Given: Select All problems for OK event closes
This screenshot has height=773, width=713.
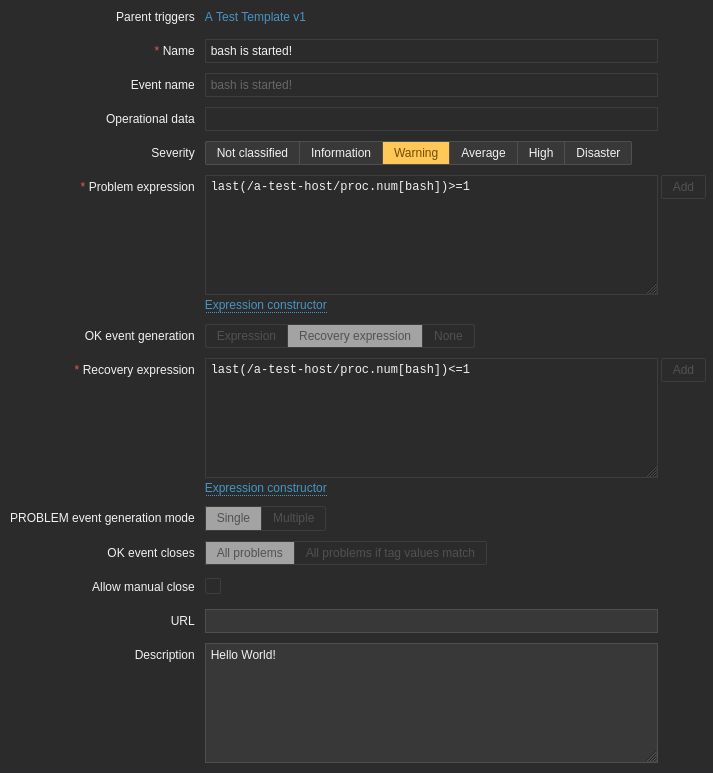Looking at the screenshot, I should tap(250, 553).
